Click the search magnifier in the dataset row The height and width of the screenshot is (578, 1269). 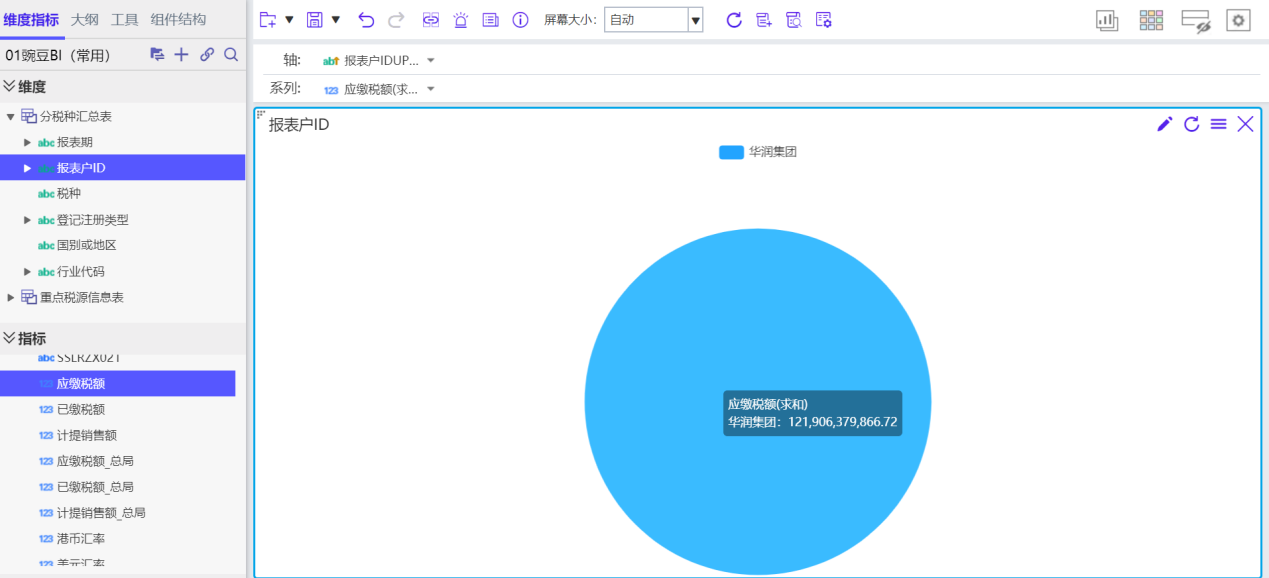click(x=231, y=54)
